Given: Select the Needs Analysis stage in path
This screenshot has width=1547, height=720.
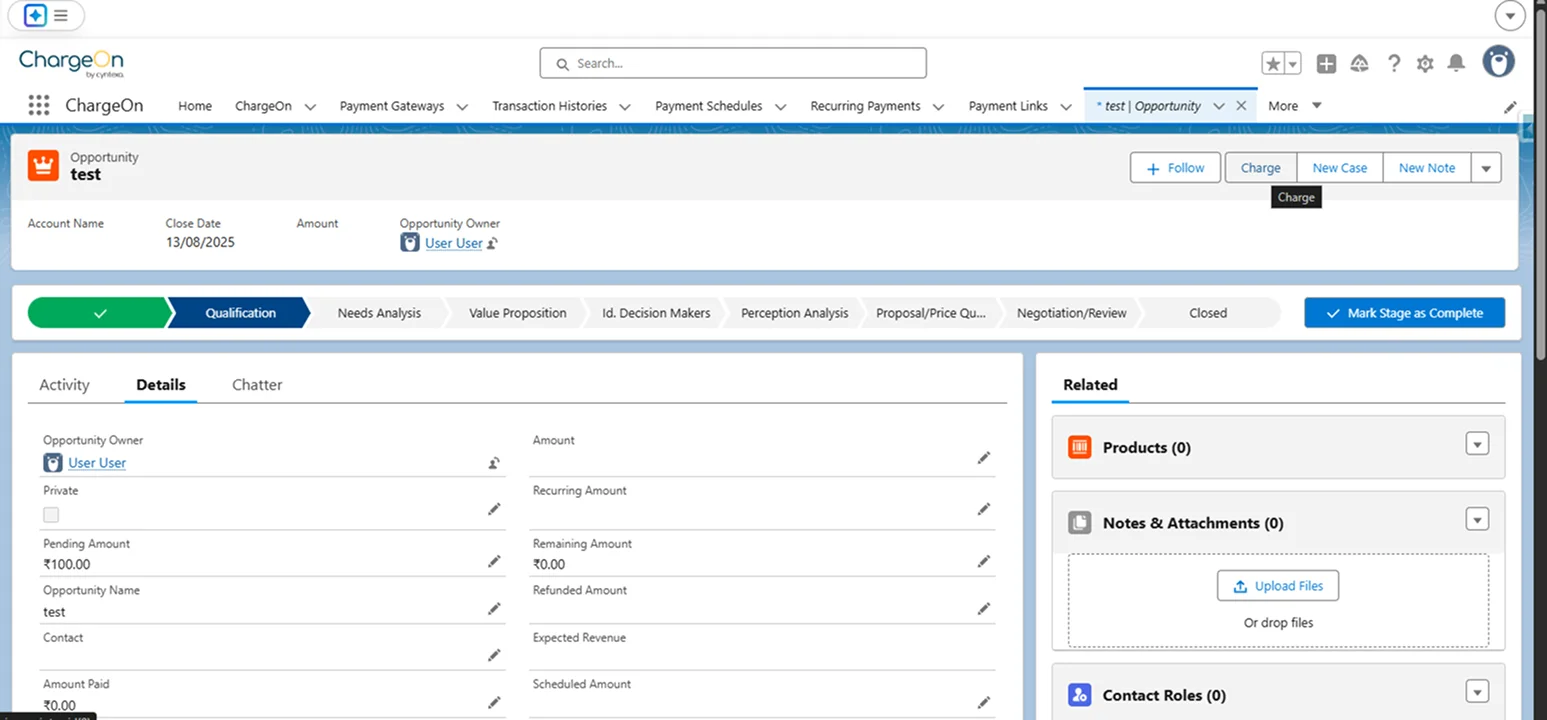Looking at the screenshot, I should point(379,313).
